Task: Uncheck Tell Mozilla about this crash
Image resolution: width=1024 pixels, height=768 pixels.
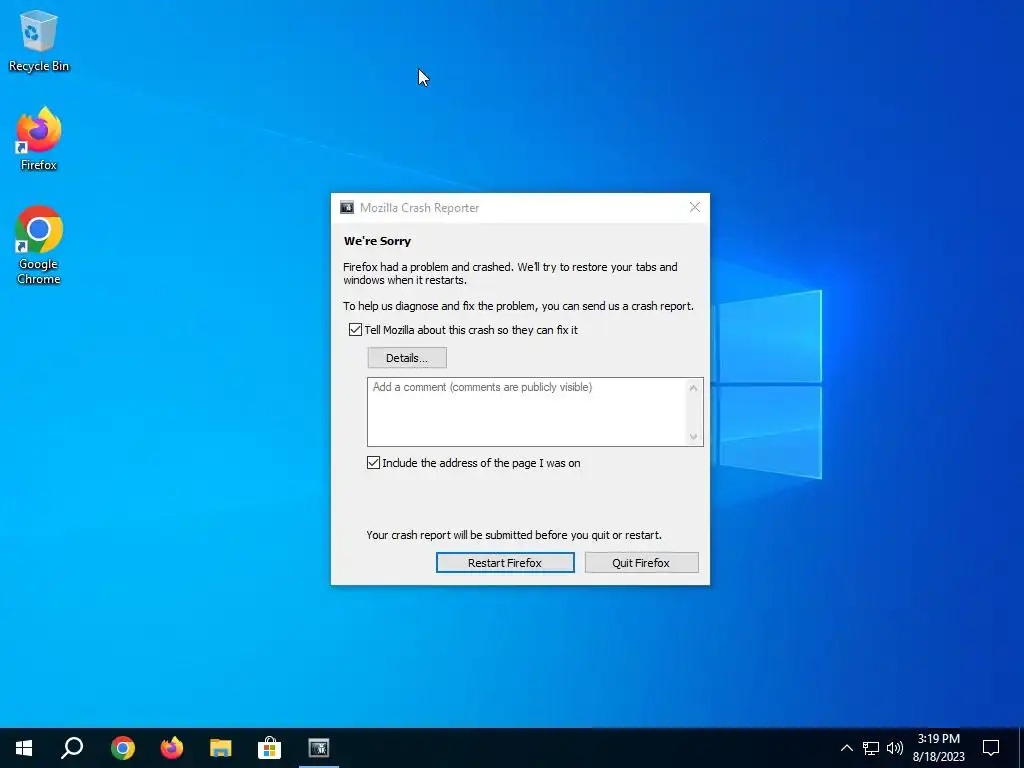Action: point(355,330)
